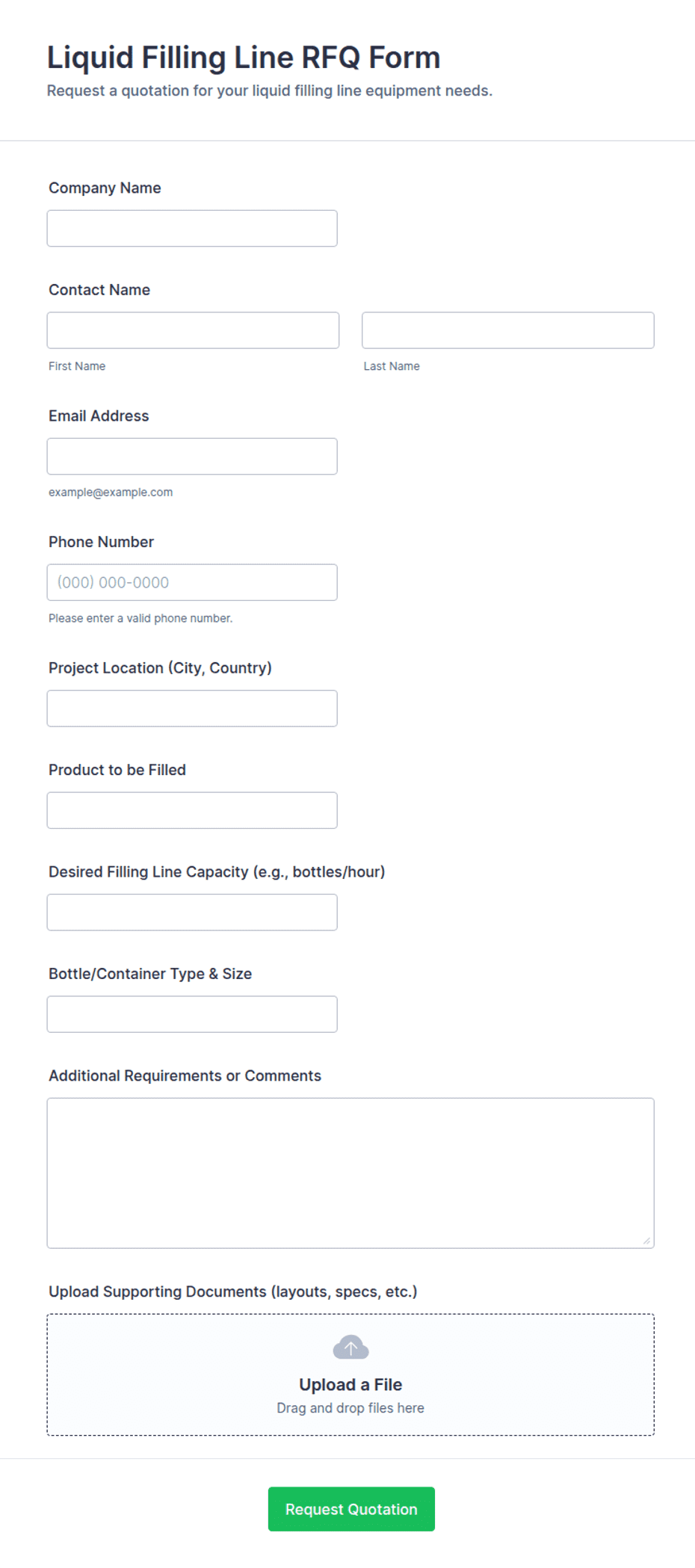Click the Upload a File text
The height and width of the screenshot is (1568, 695).
[350, 1384]
